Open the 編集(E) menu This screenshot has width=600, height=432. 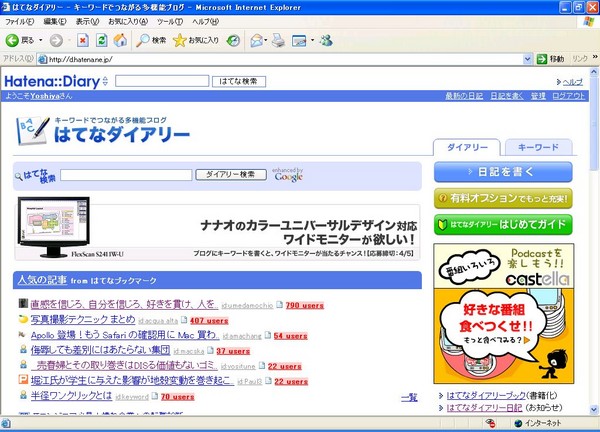click(x=55, y=22)
